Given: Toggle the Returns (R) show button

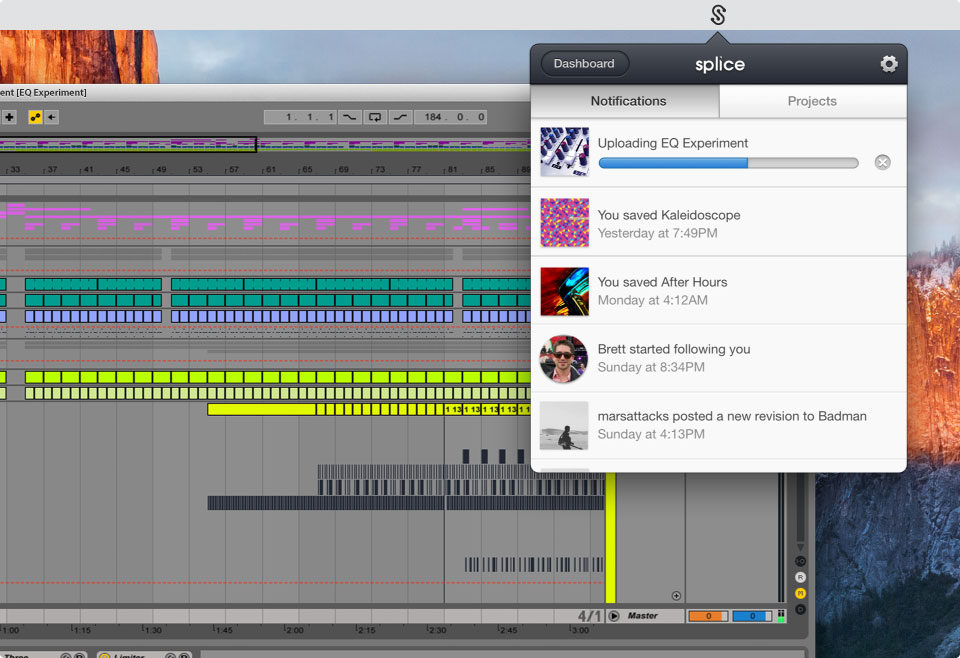Looking at the screenshot, I should [800, 577].
